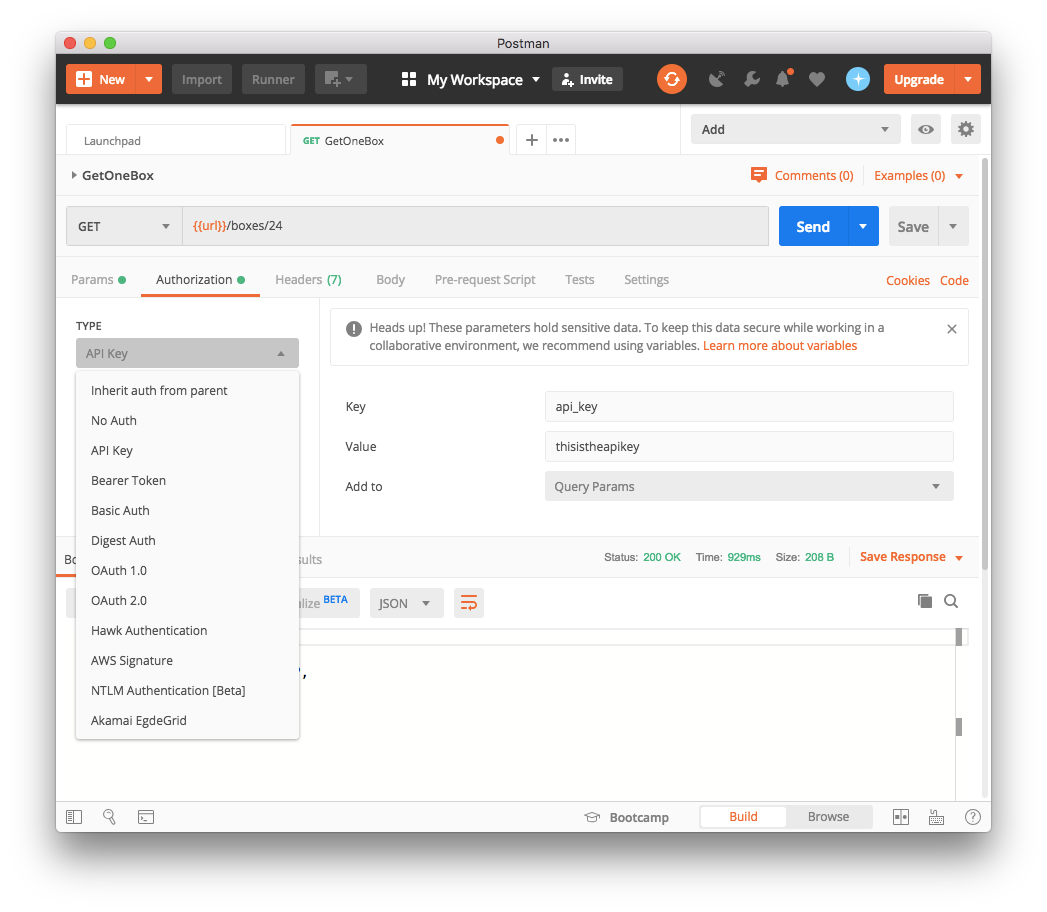Search within the response body
Screen dimensions: 1047x912
coord(951,601)
